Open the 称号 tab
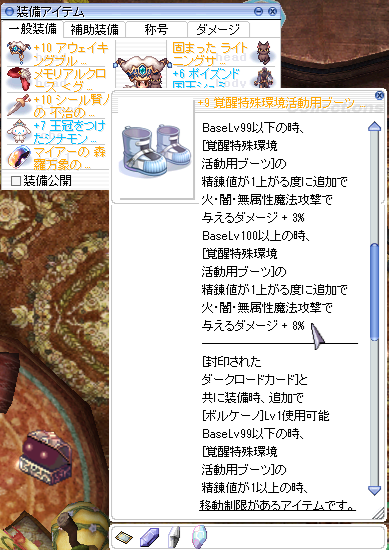This screenshot has height=550, width=389. point(156,30)
